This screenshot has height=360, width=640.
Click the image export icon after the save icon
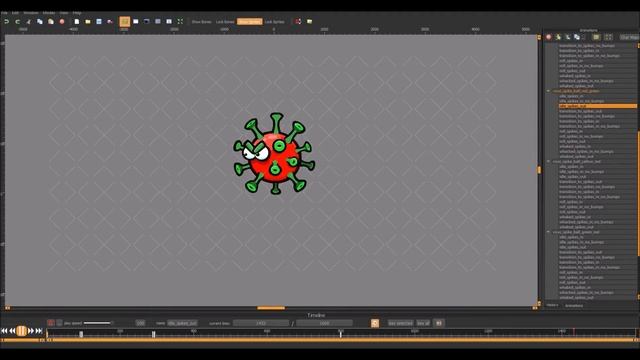click(x=110, y=21)
